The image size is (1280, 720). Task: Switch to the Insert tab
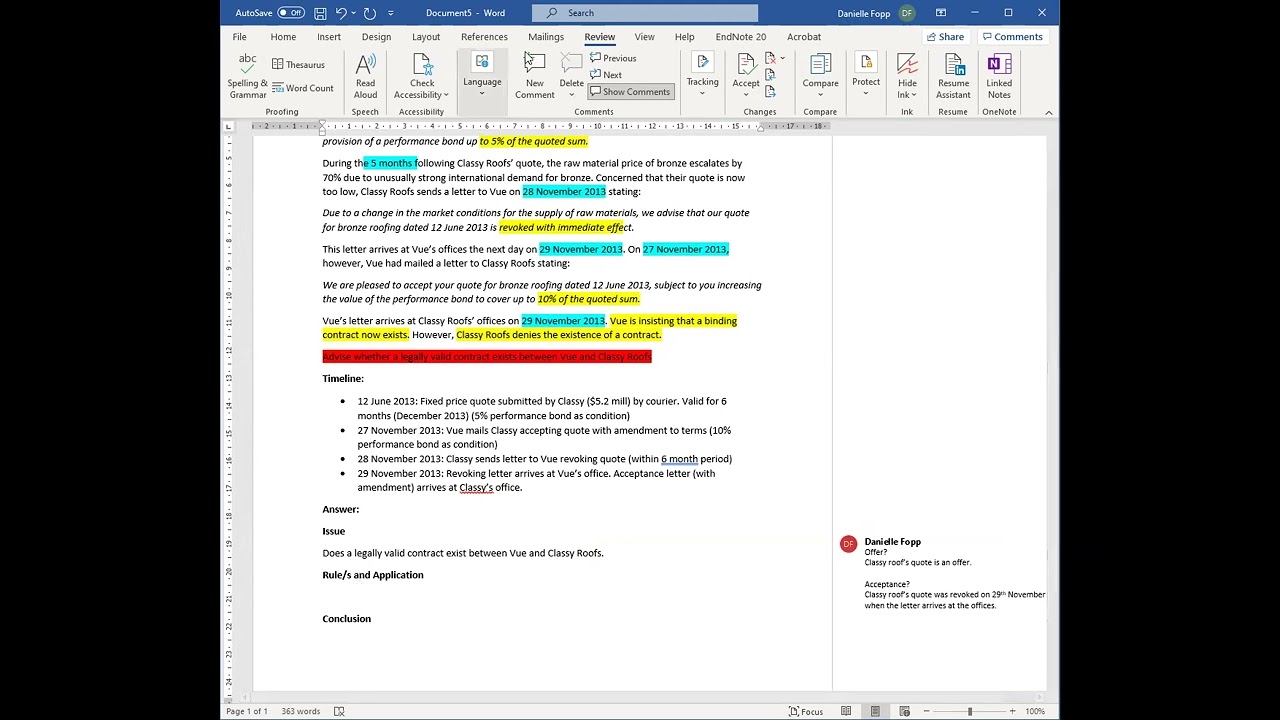pyautogui.click(x=329, y=37)
